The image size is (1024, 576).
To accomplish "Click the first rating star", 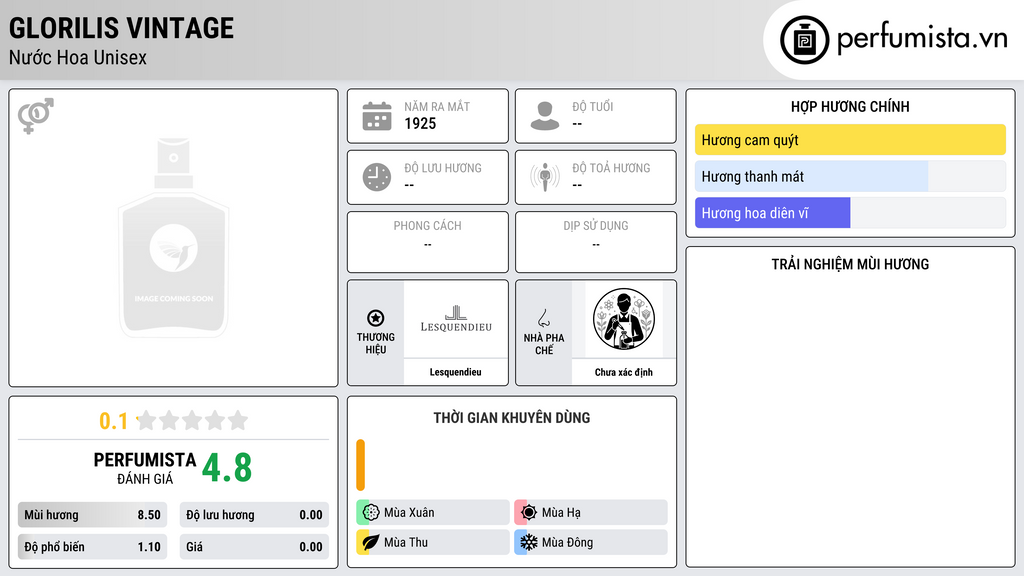I will (147, 420).
